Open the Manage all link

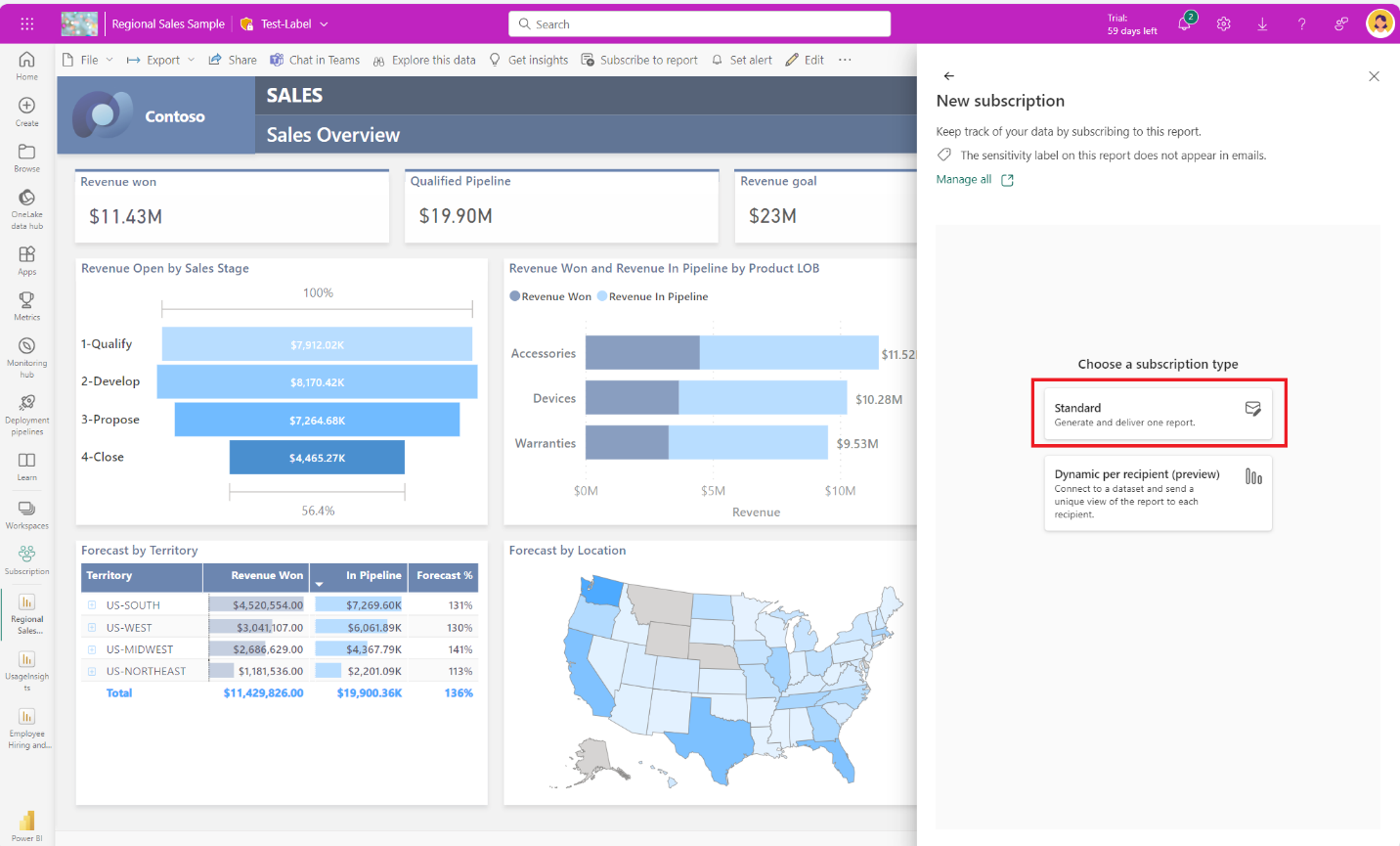[x=975, y=180]
